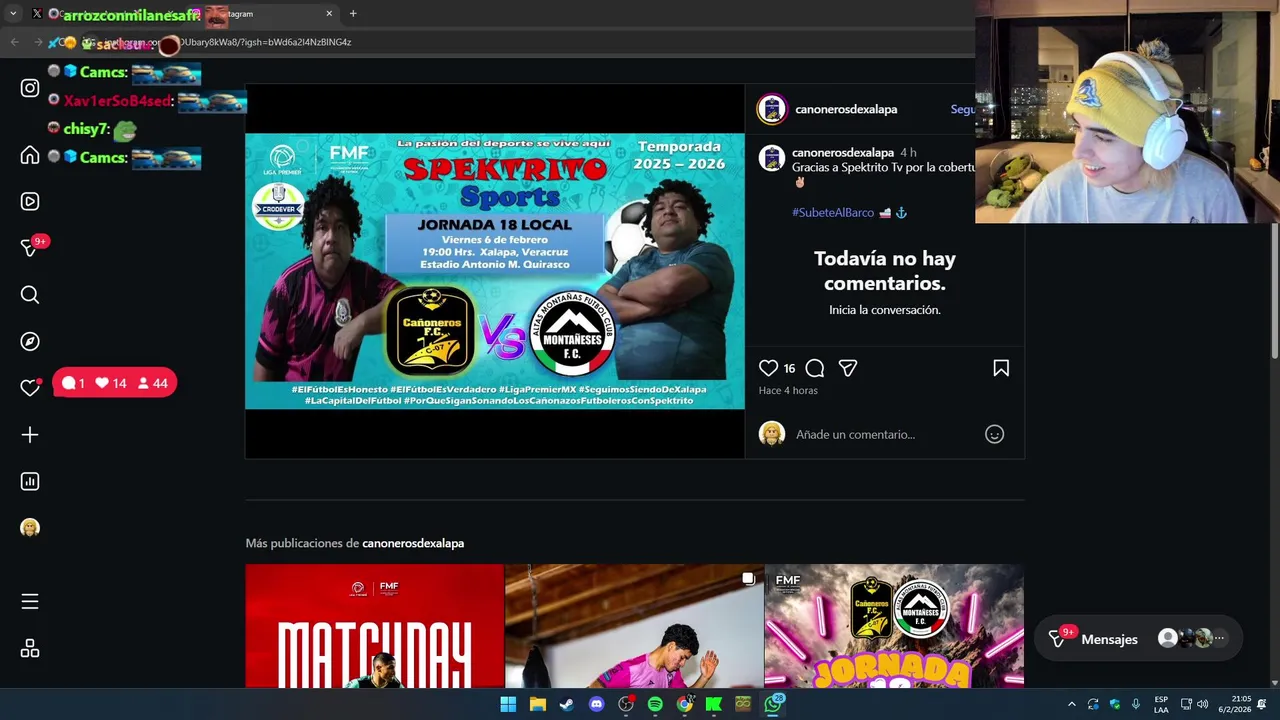This screenshot has width=1280, height=720.
Task: Open the Matchday post thumbnail
Action: coord(375,626)
